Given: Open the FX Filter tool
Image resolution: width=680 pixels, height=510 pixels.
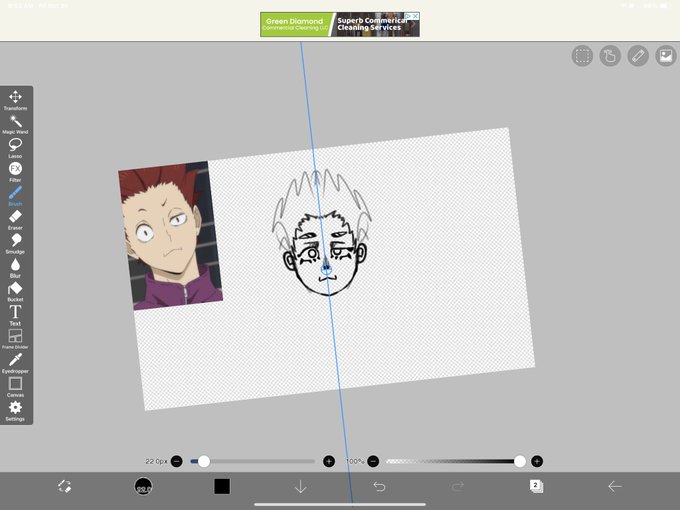Looking at the screenshot, I should (15, 172).
